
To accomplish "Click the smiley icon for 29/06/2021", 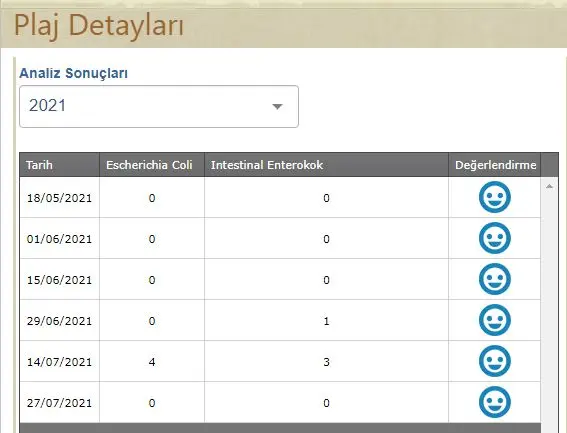I will point(495,320).
